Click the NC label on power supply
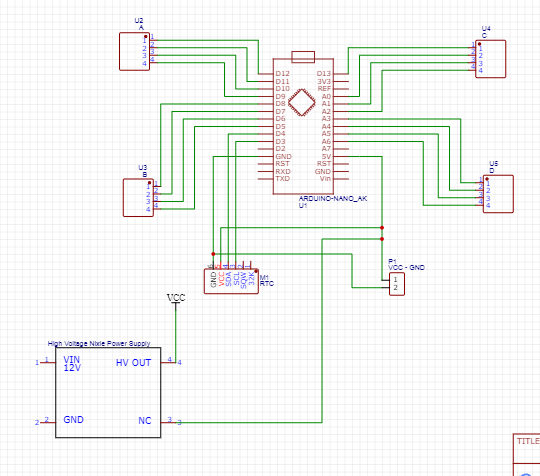Viewport: 540px width, 476px height. click(145, 421)
